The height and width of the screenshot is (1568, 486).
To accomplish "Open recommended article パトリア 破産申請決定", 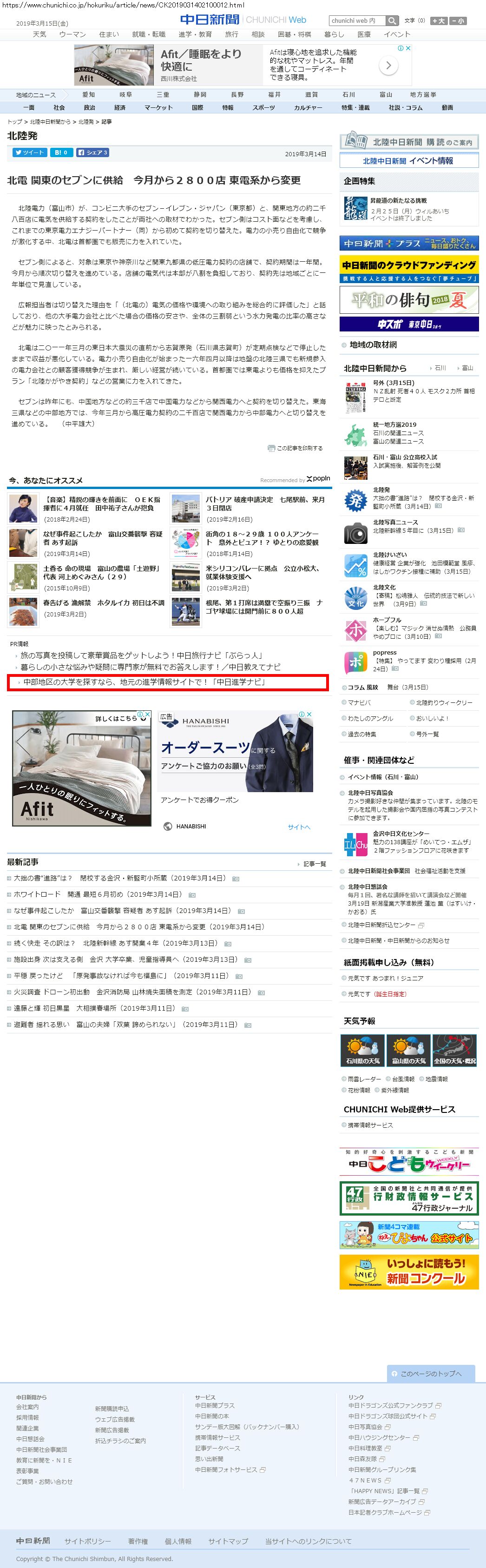I will (x=265, y=503).
